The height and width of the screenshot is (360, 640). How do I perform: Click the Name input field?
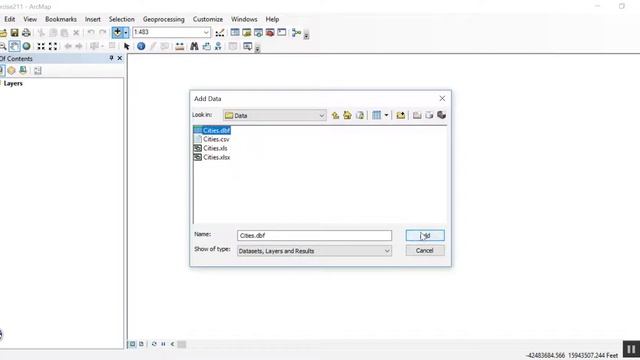point(314,236)
